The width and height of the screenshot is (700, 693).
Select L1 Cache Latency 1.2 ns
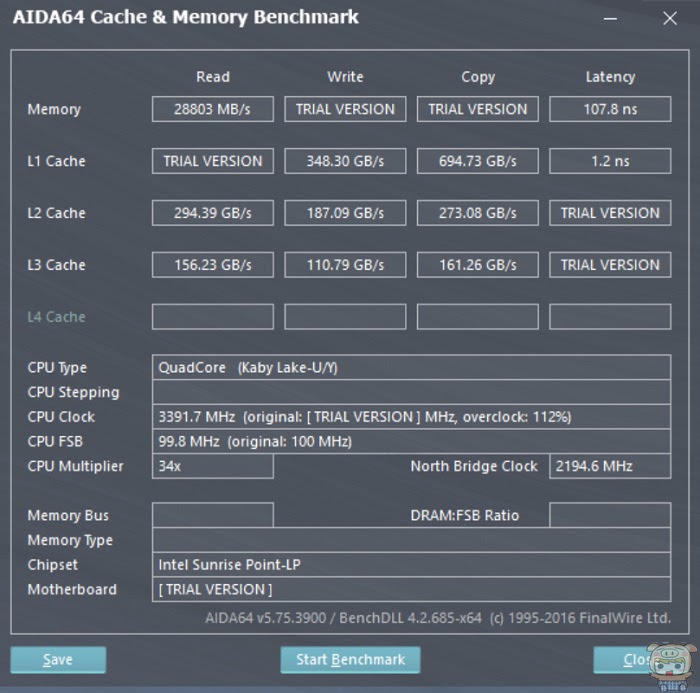click(x=610, y=161)
